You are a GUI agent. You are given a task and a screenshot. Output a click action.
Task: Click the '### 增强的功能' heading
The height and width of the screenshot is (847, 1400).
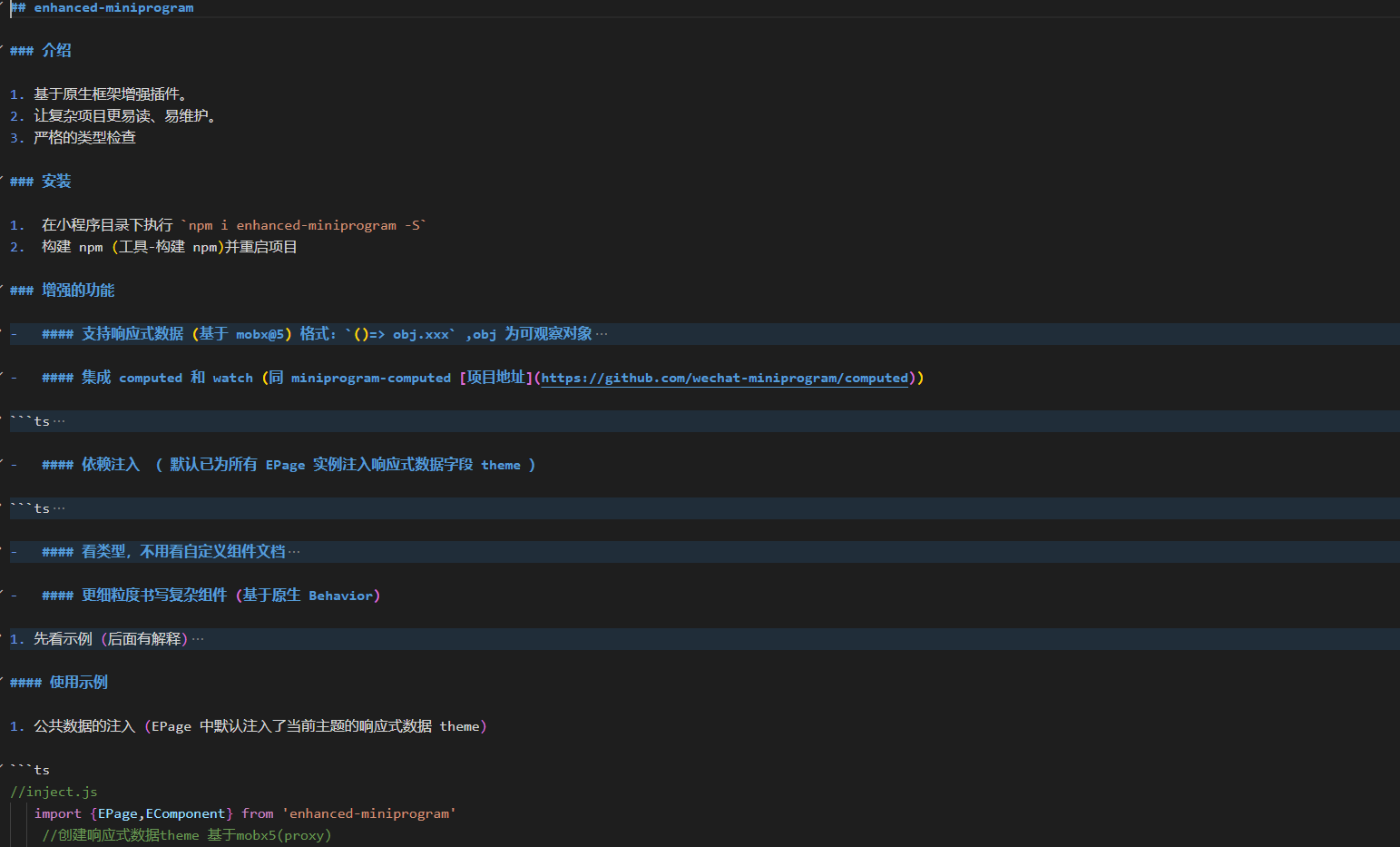63,291
